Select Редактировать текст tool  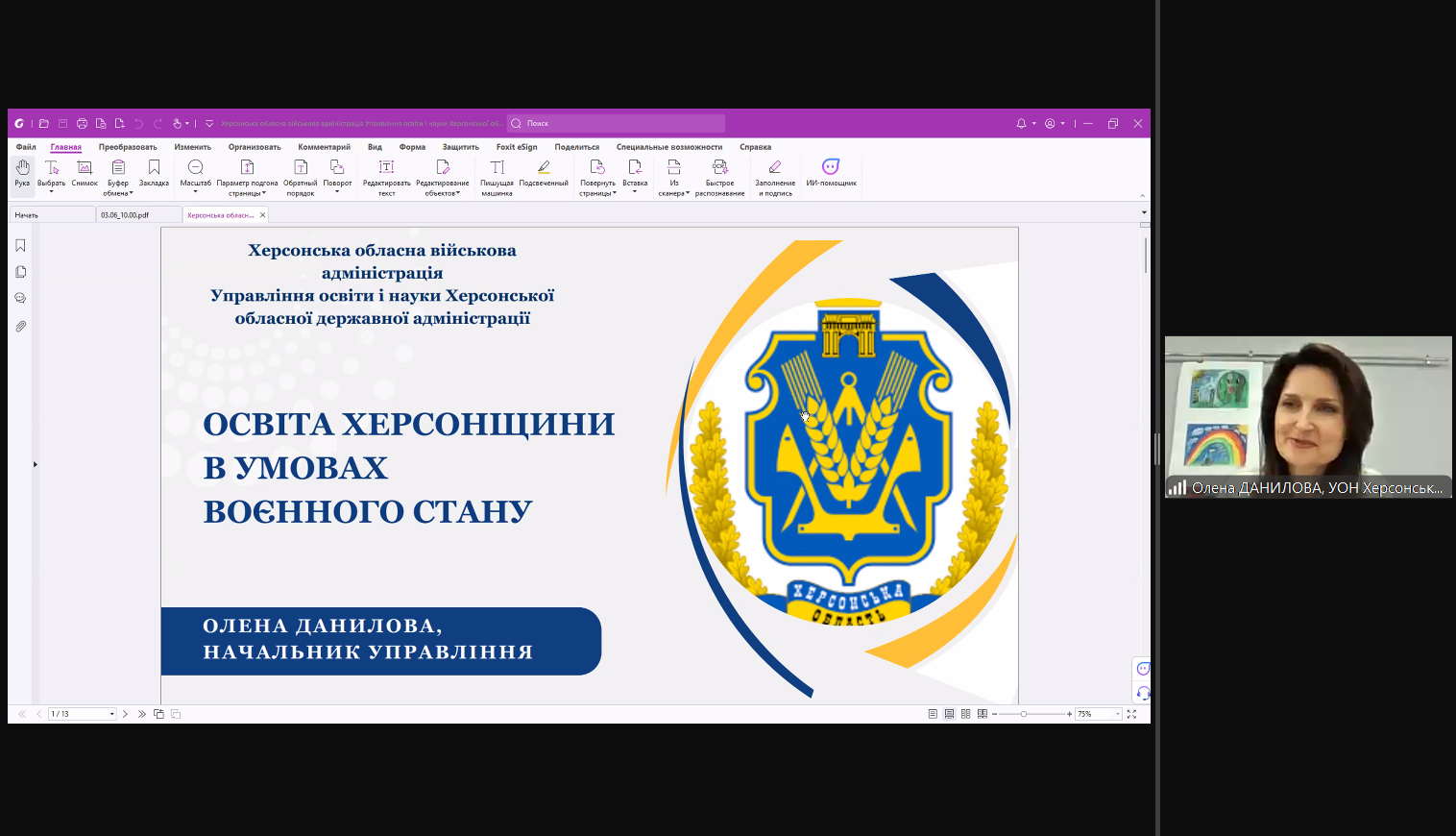[386, 178]
